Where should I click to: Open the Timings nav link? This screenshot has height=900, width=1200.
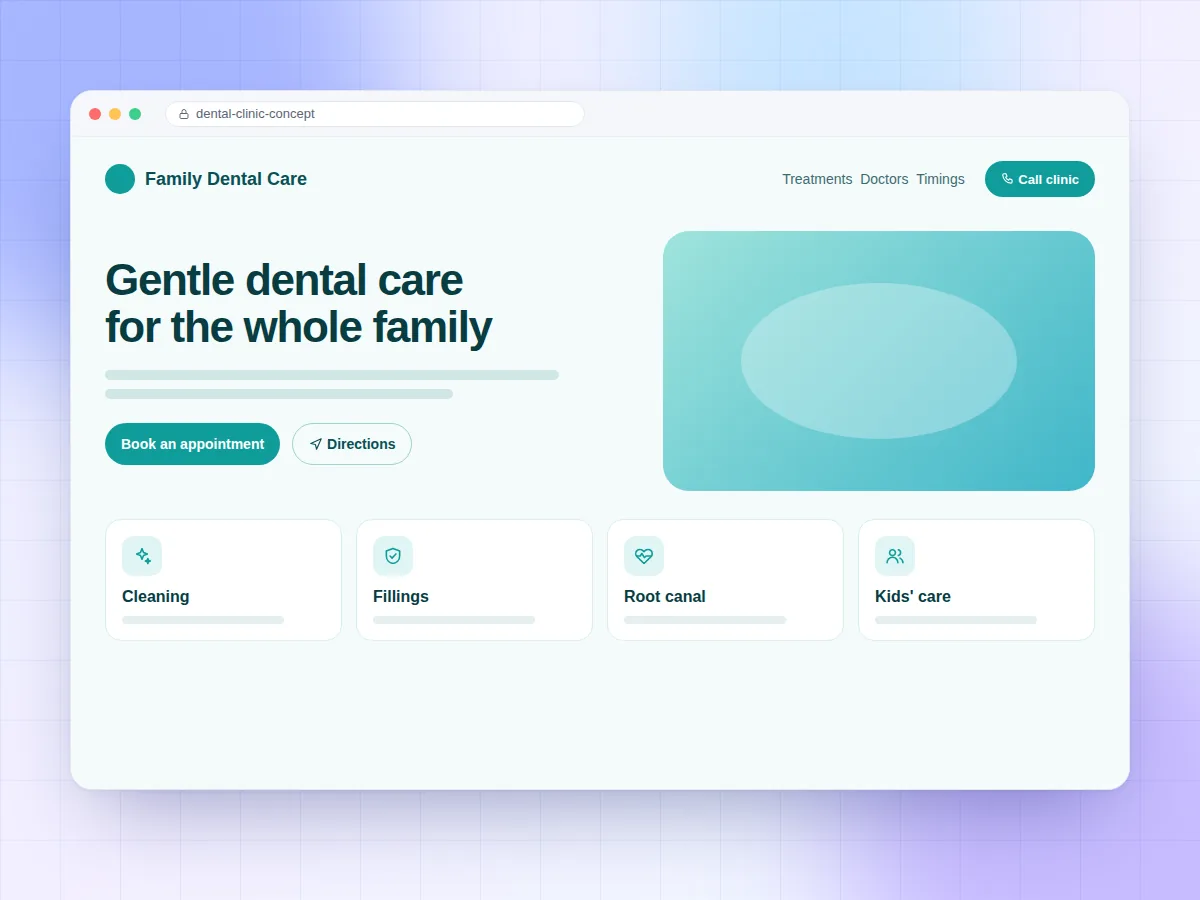click(x=940, y=179)
